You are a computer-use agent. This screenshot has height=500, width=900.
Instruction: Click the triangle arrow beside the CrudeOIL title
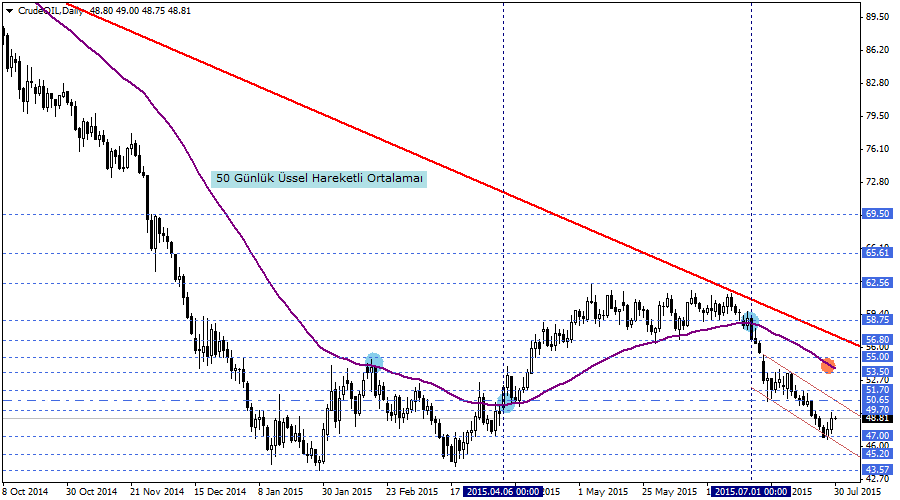[9, 9]
